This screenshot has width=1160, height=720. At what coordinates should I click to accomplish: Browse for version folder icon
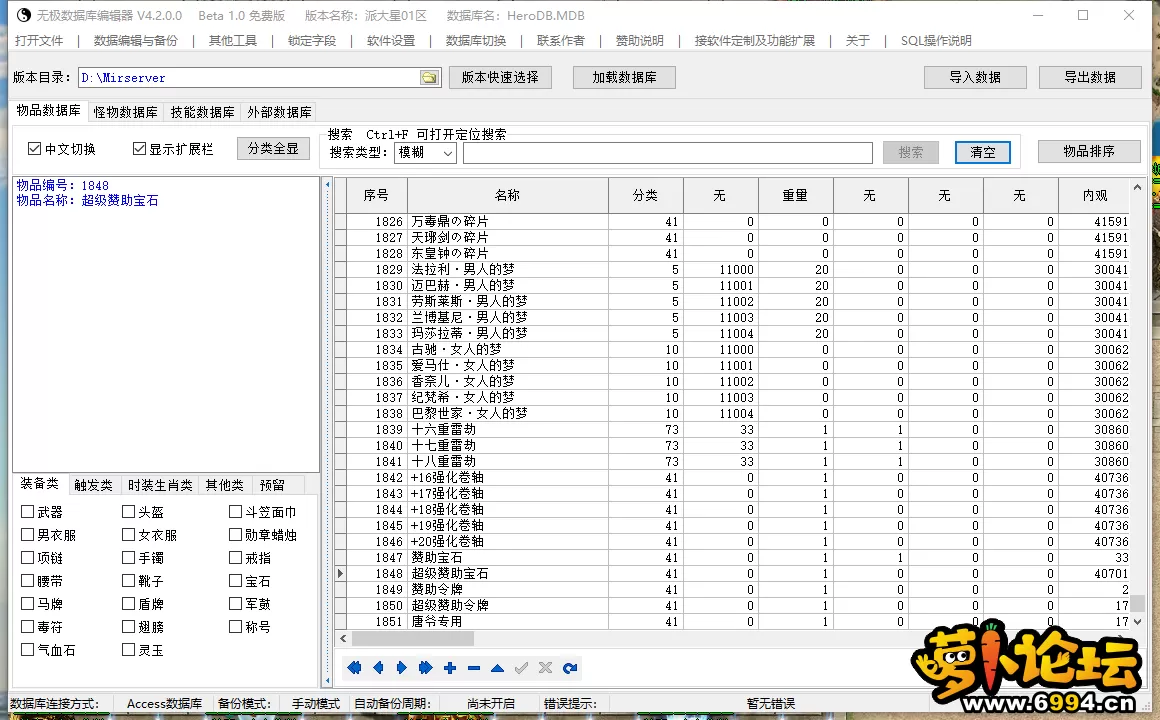[429, 78]
